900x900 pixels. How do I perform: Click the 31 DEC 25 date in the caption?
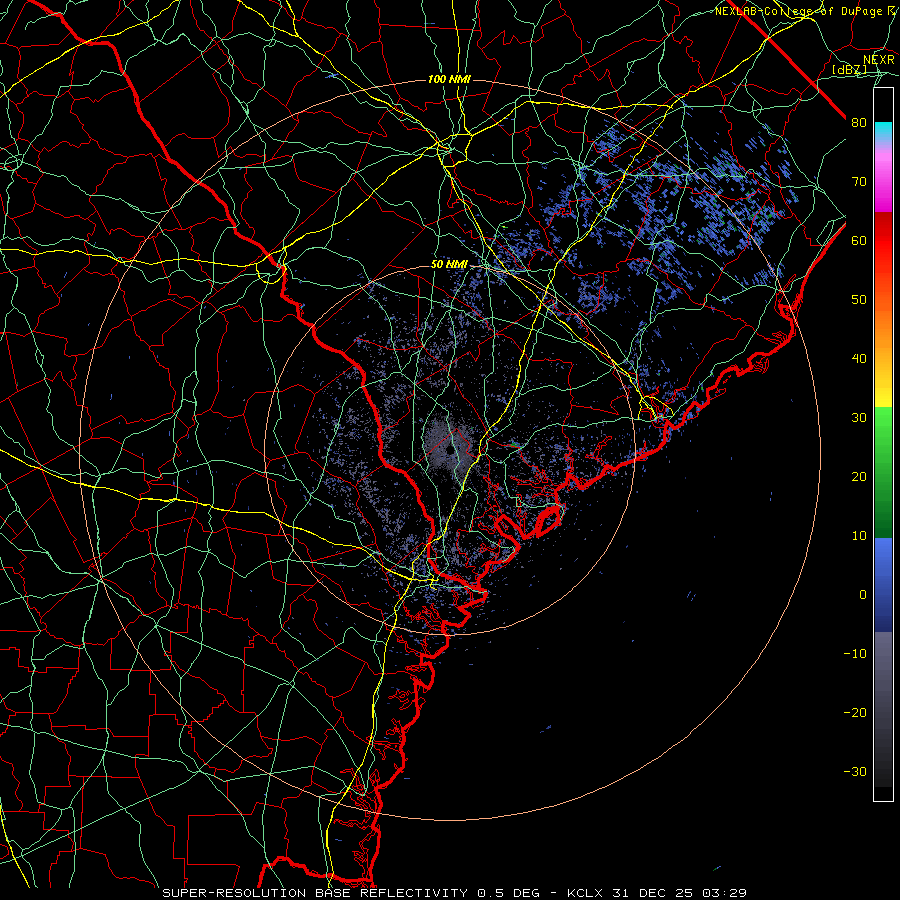(x=653, y=893)
